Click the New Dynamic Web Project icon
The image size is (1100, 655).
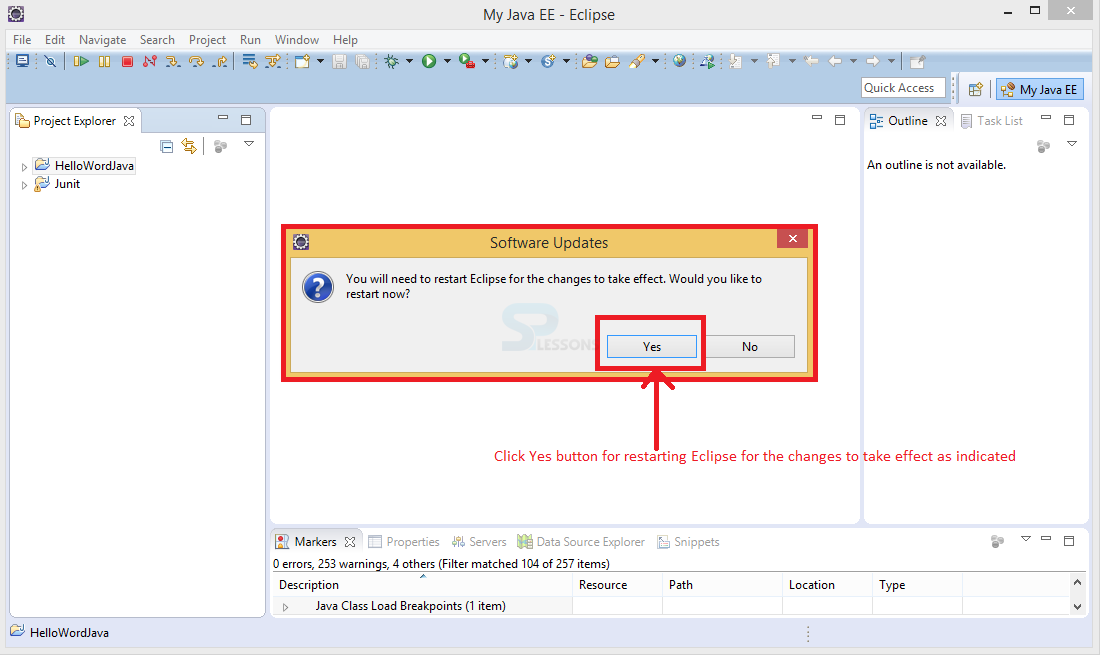click(511, 62)
